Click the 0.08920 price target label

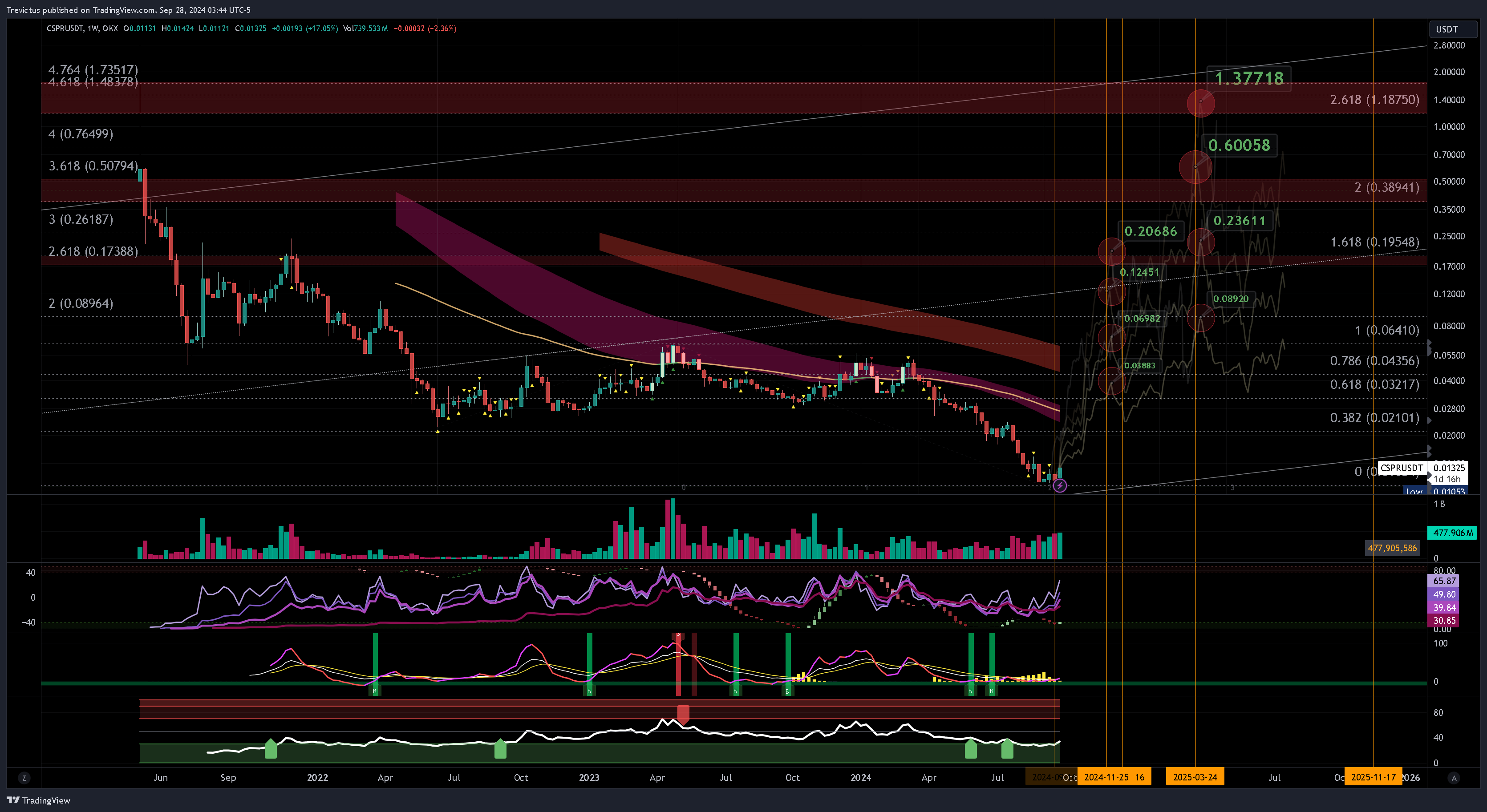click(x=1231, y=299)
